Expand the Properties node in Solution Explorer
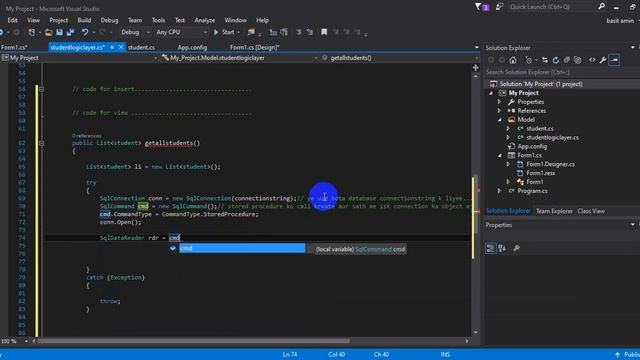This screenshot has height=360, width=640. [x=499, y=102]
